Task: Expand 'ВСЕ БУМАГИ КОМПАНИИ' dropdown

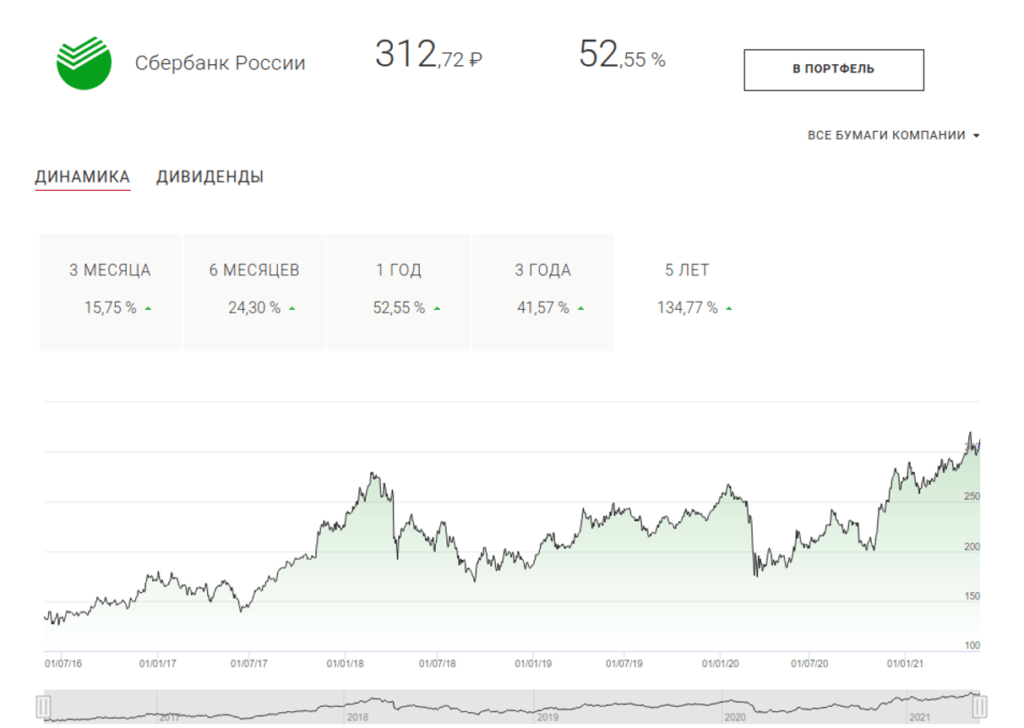Action: [x=886, y=135]
